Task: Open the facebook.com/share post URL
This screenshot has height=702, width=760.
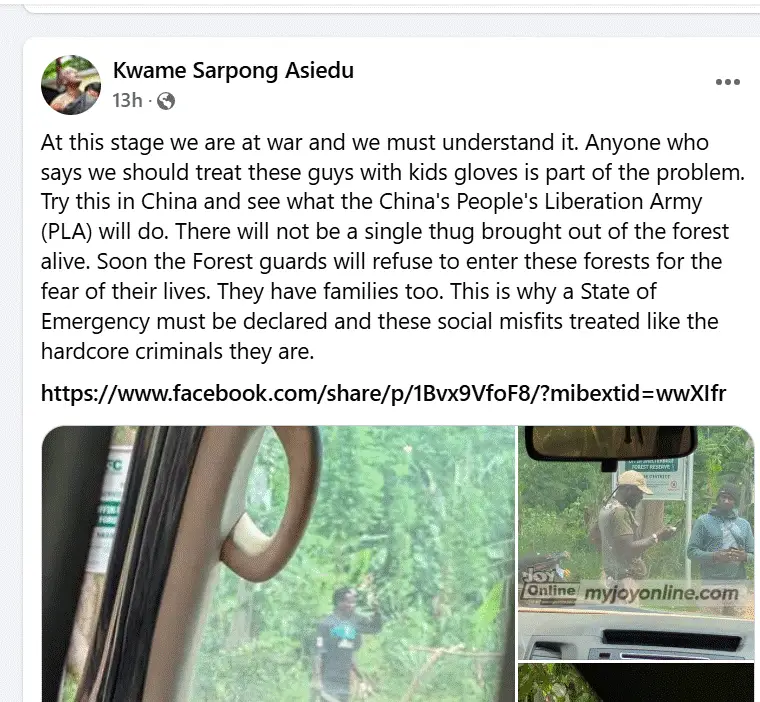Action: point(383,393)
